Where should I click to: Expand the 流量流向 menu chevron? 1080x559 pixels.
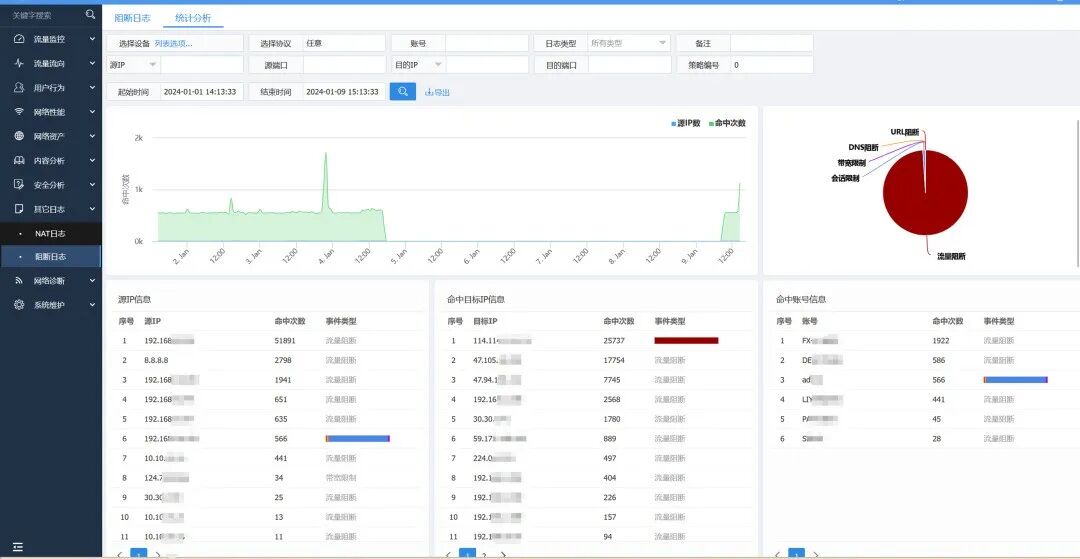click(x=92, y=63)
